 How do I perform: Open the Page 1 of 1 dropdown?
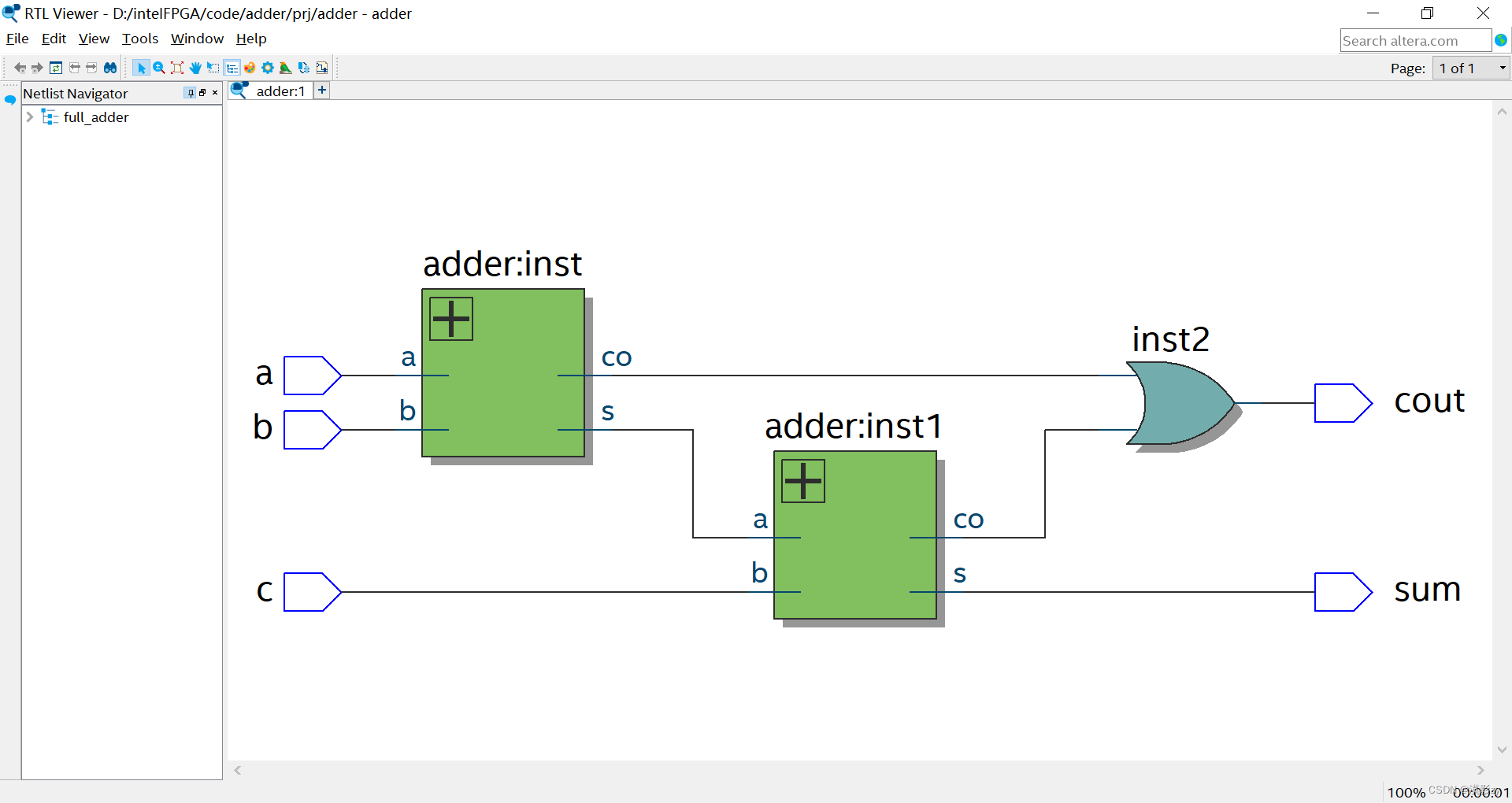coord(1470,68)
